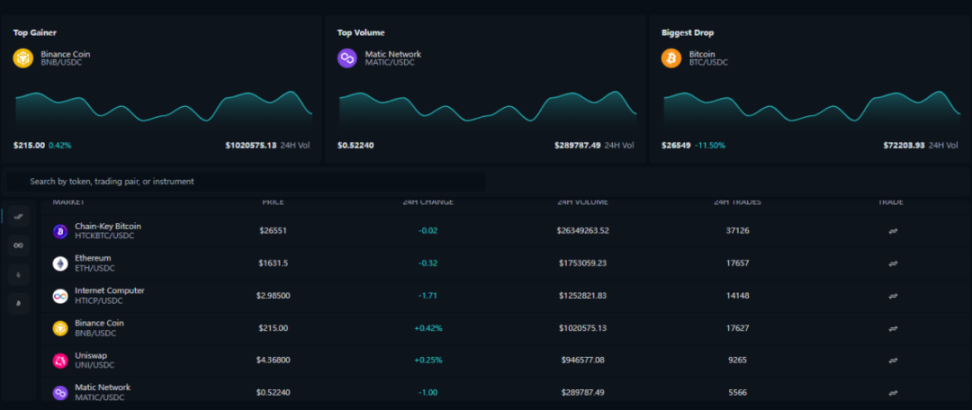Click the Uniswap coin logo
This screenshot has height=410, width=972.
click(60, 360)
